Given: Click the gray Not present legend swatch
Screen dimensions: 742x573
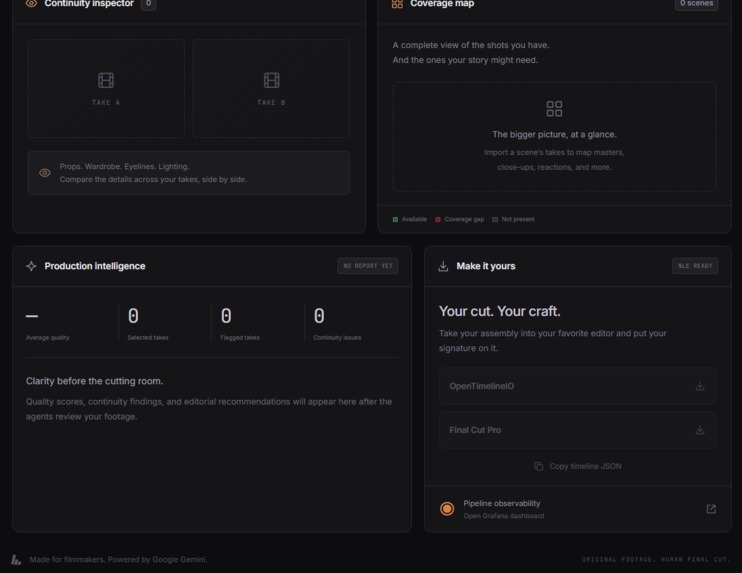Looking at the screenshot, I should click(495, 220).
